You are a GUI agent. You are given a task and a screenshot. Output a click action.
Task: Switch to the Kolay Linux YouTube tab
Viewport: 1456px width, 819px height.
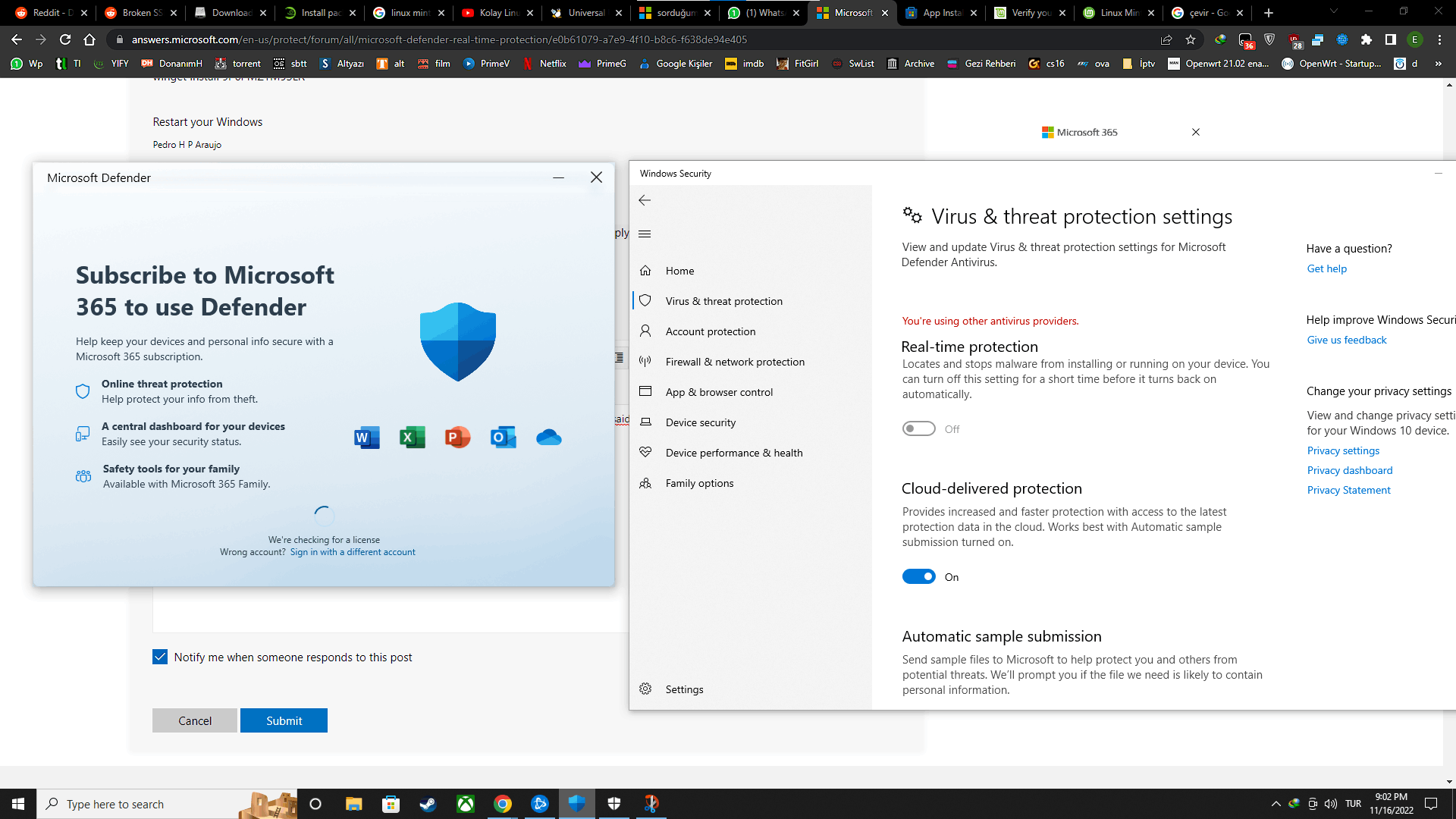click(x=497, y=13)
